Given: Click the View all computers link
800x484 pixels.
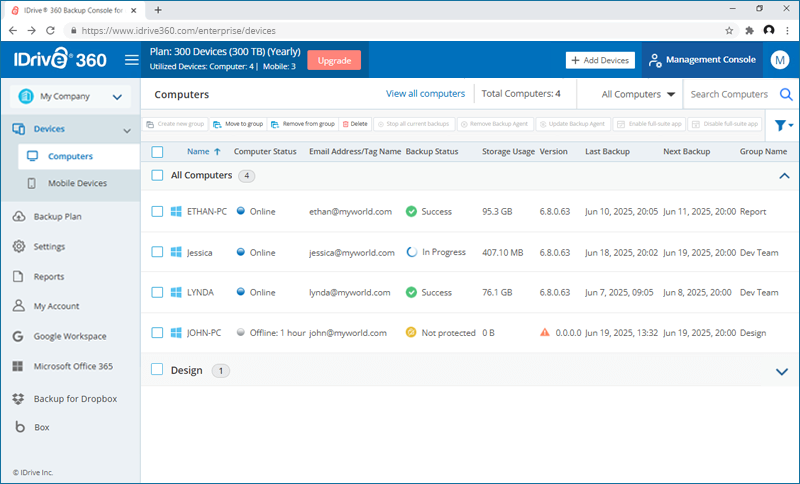Looking at the screenshot, I should click(426, 94).
